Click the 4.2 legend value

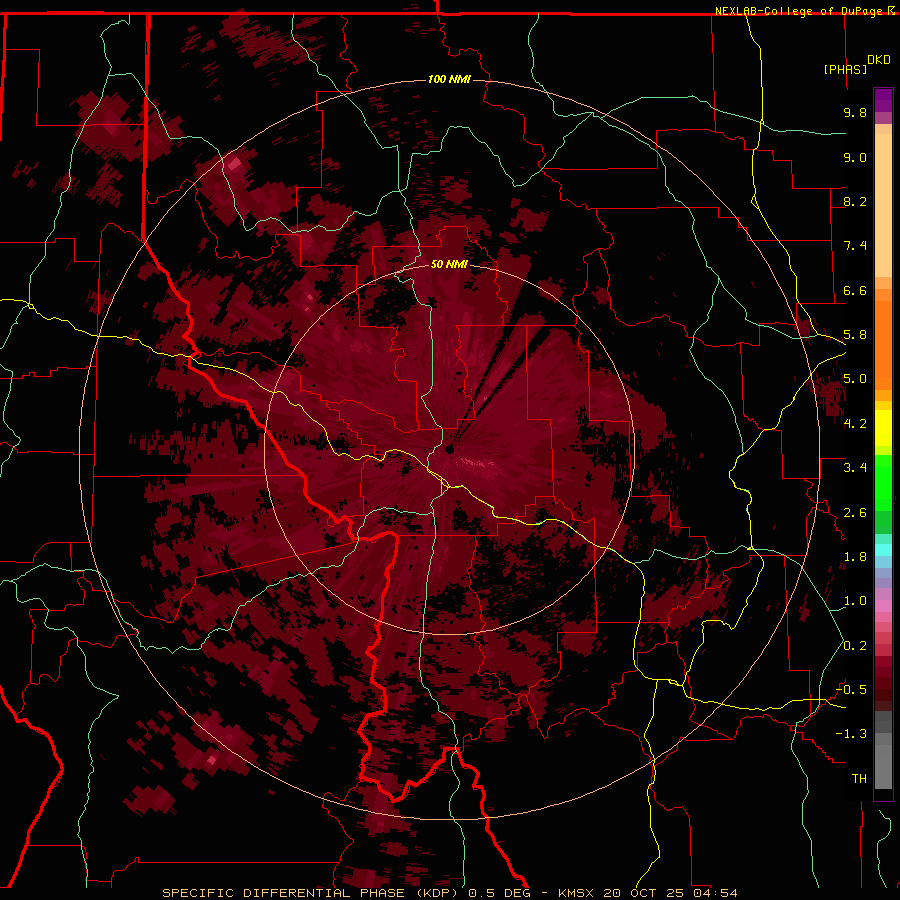pos(855,424)
